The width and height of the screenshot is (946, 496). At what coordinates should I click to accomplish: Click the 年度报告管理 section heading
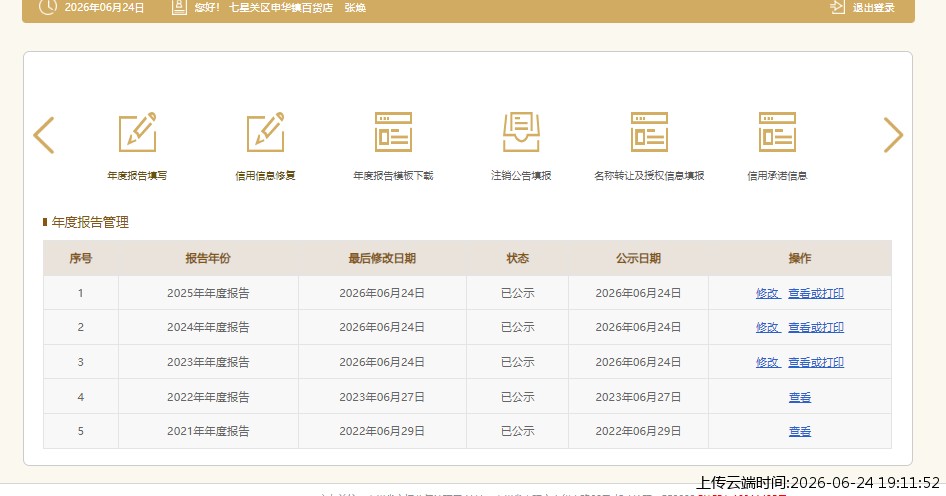click(x=90, y=222)
